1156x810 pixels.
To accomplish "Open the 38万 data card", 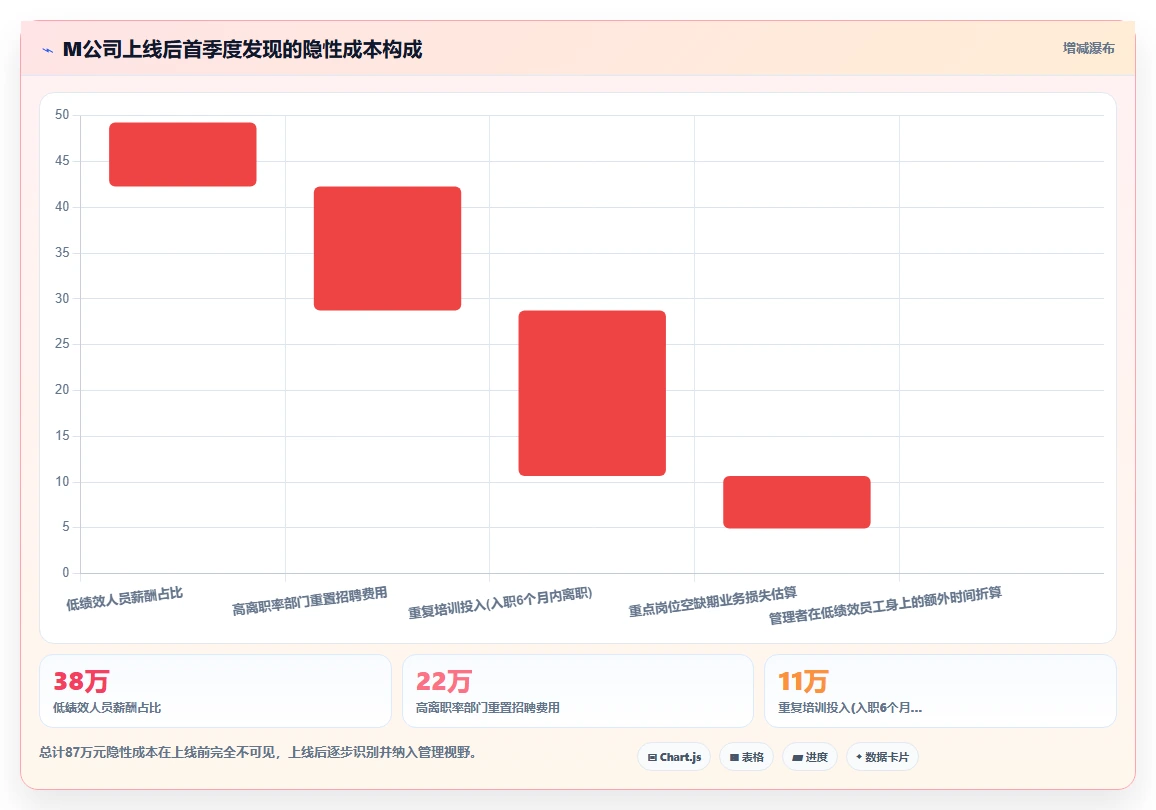I will (x=215, y=691).
